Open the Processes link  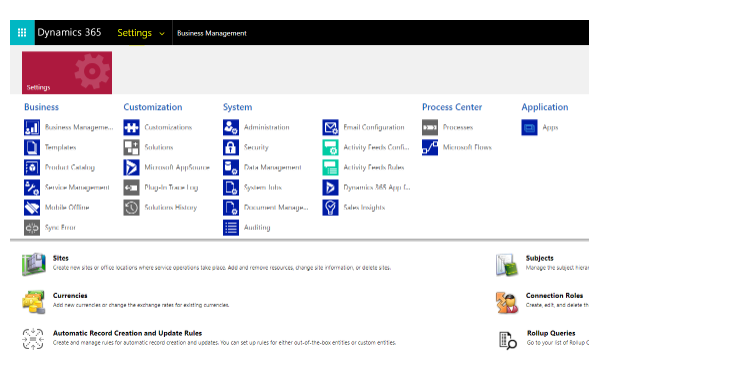pos(458,128)
